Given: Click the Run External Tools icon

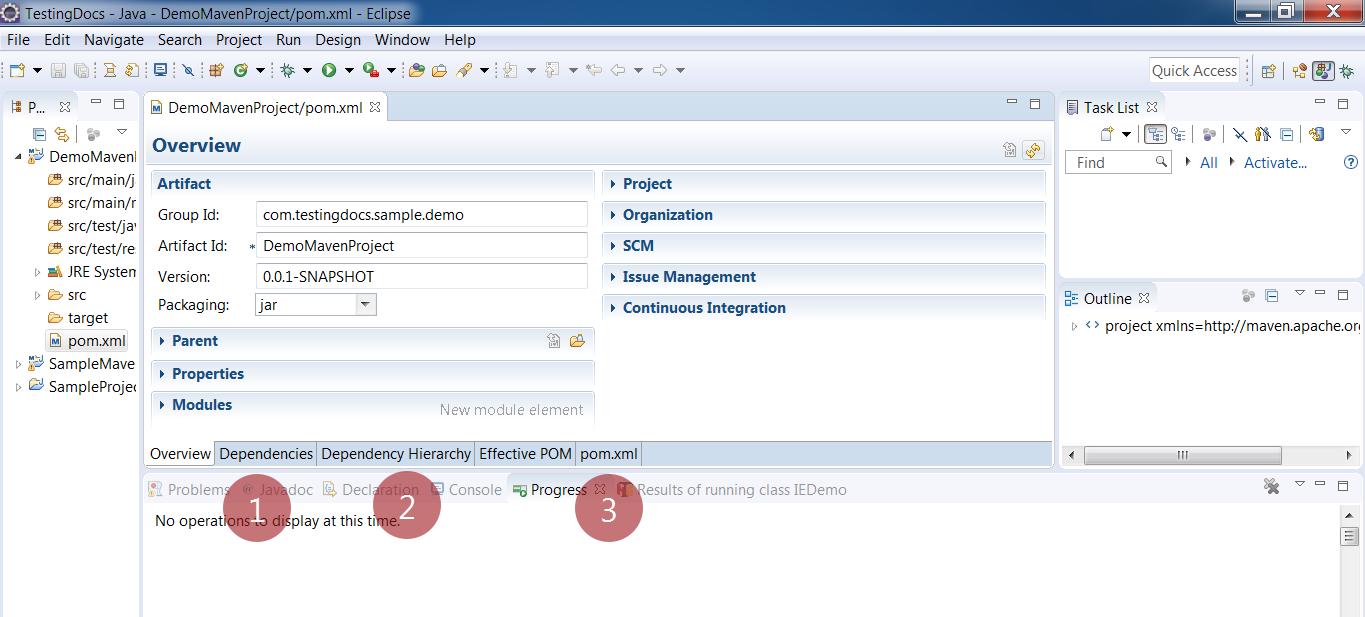Looking at the screenshot, I should pos(371,70).
